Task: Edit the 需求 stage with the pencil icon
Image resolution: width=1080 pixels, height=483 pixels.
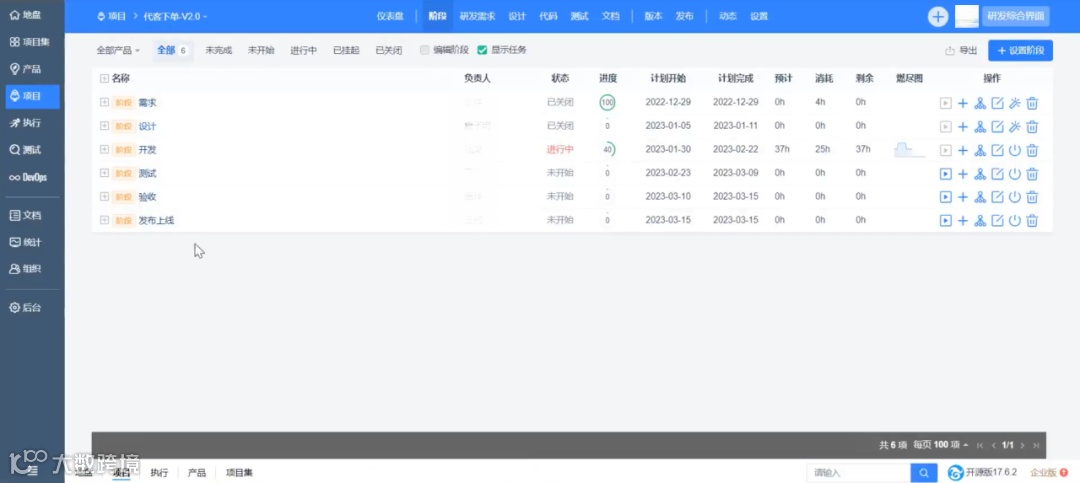Action: click(x=997, y=103)
